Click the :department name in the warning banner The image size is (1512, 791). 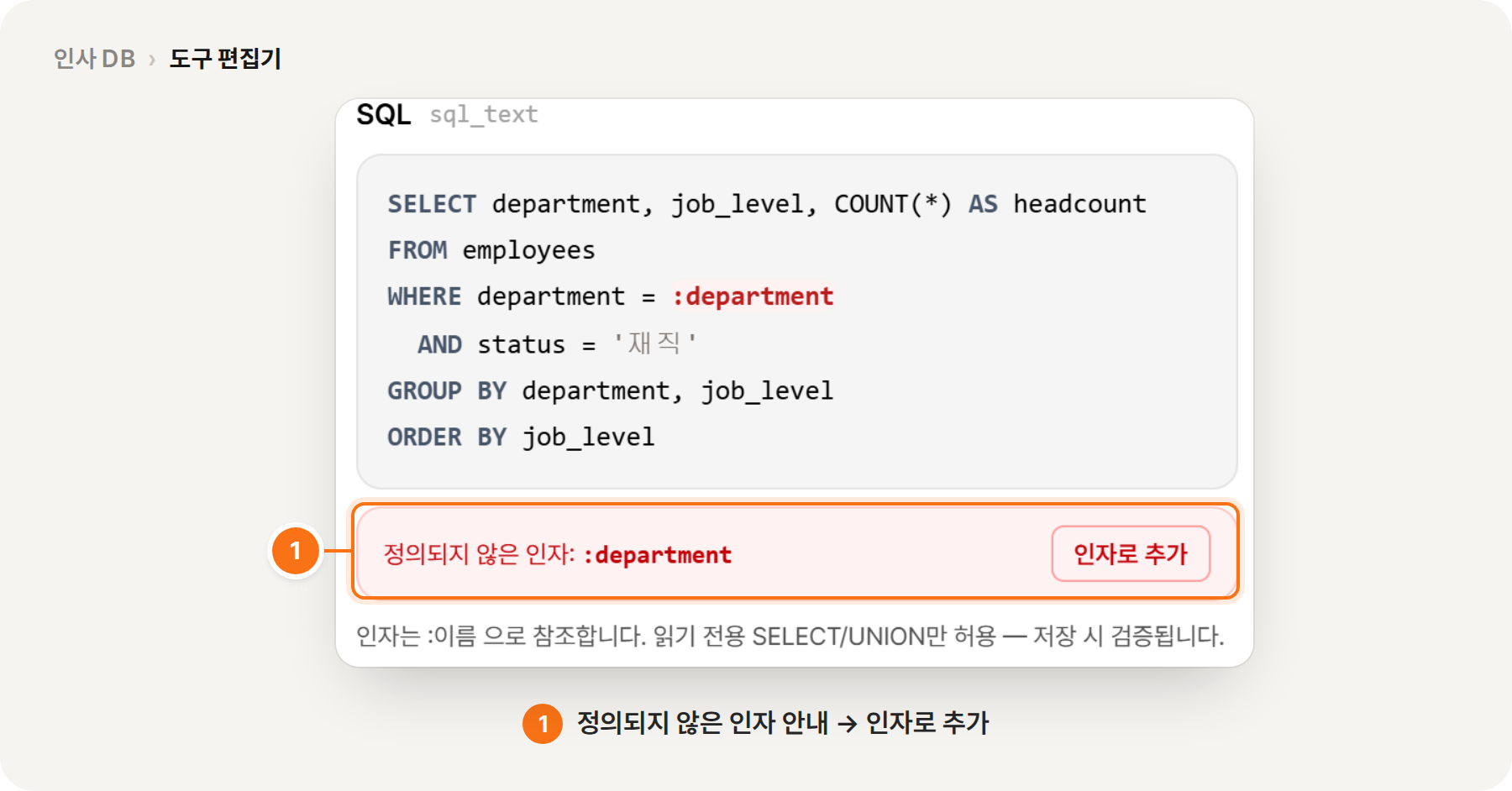click(x=657, y=555)
